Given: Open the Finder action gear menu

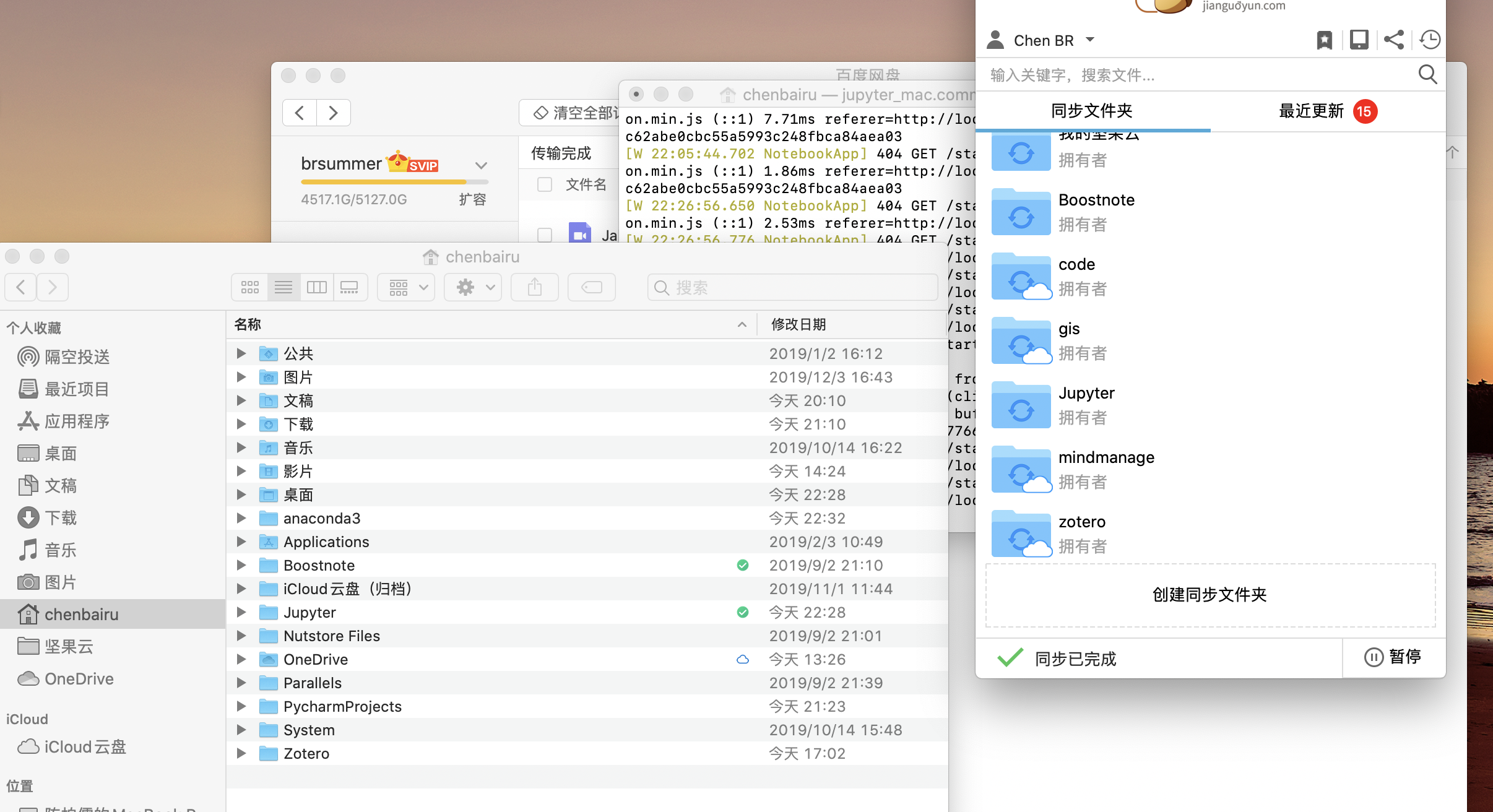Looking at the screenshot, I should click(473, 287).
